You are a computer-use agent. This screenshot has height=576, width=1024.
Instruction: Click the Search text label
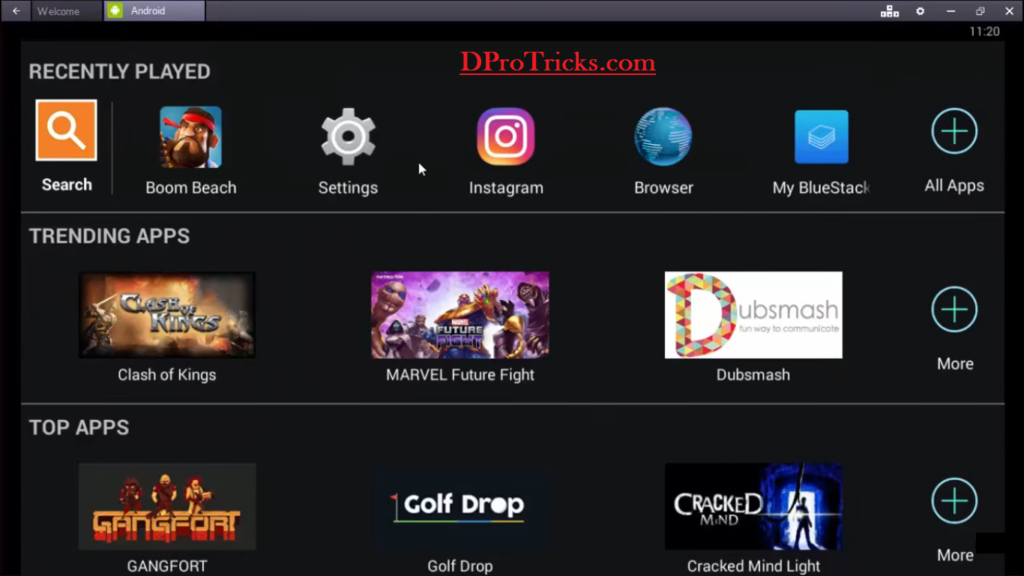(67, 185)
